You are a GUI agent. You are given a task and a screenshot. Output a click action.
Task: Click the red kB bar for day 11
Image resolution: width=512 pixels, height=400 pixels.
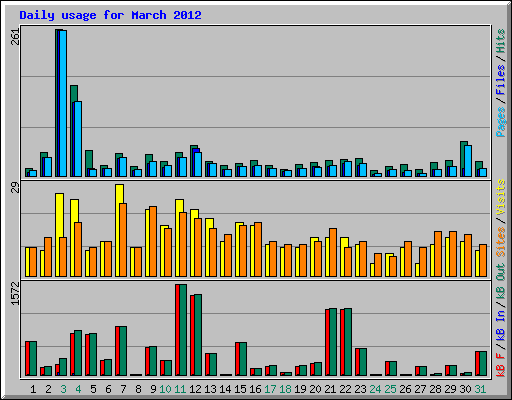point(177,330)
